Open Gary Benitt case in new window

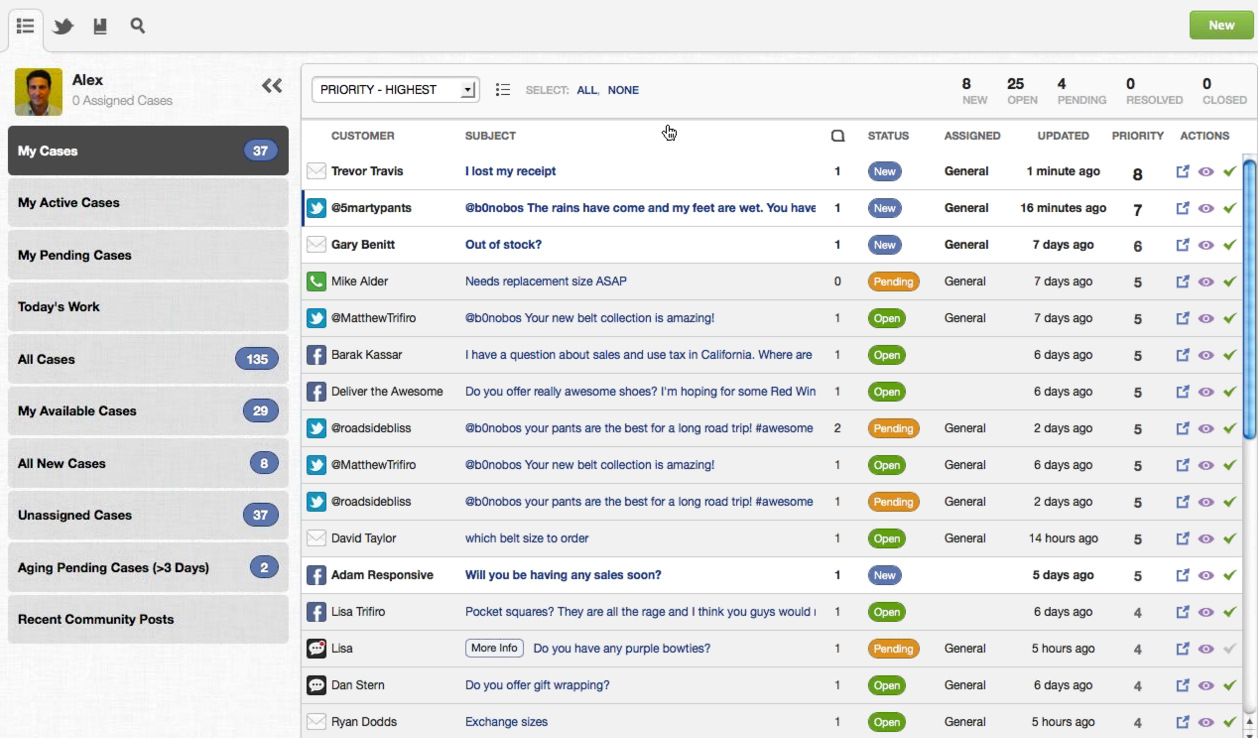click(x=1182, y=245)
